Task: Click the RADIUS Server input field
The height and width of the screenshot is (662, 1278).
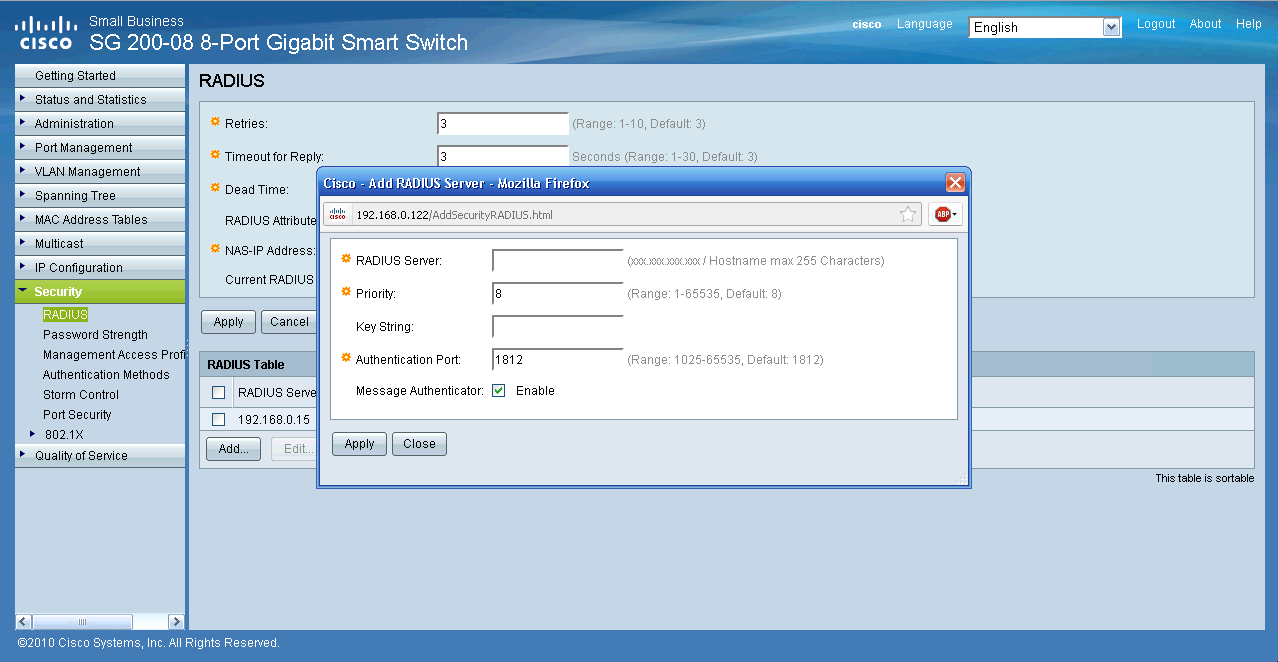Action: pos(557,261)
